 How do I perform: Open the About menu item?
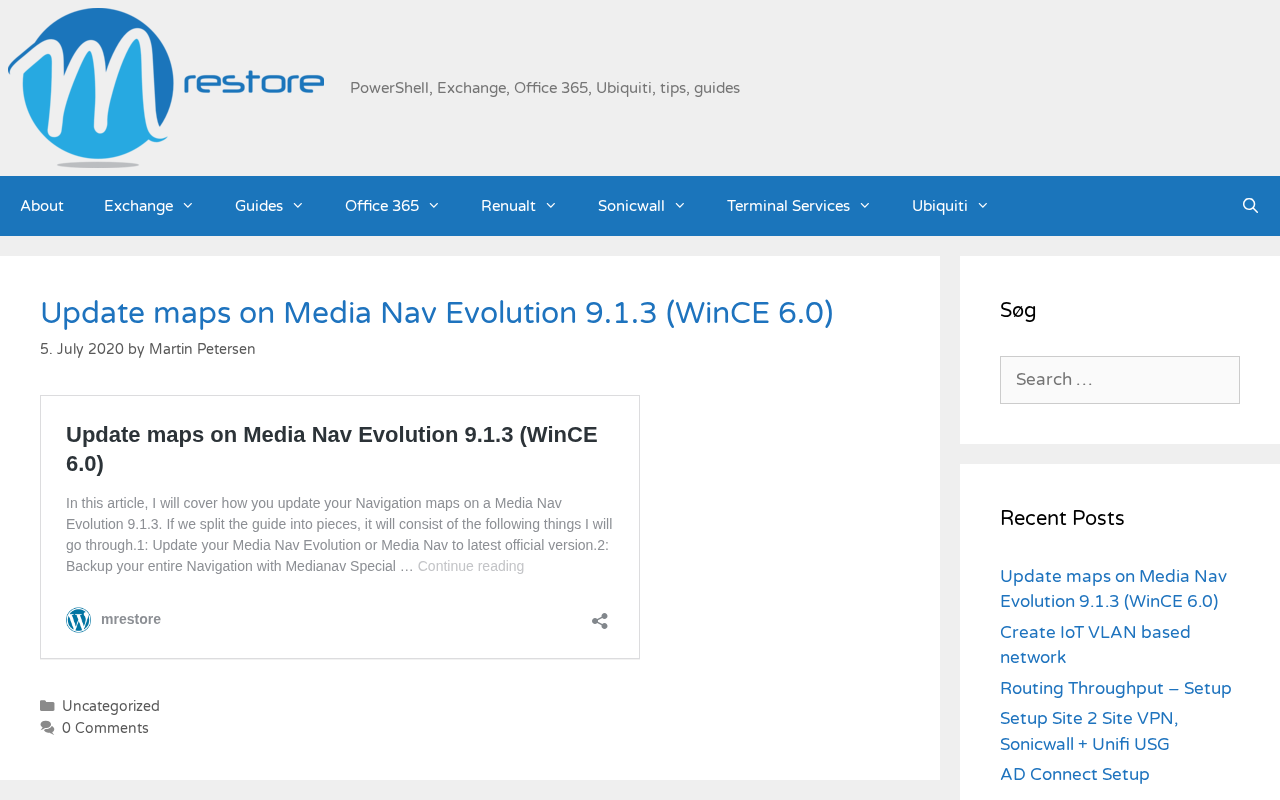42,206
